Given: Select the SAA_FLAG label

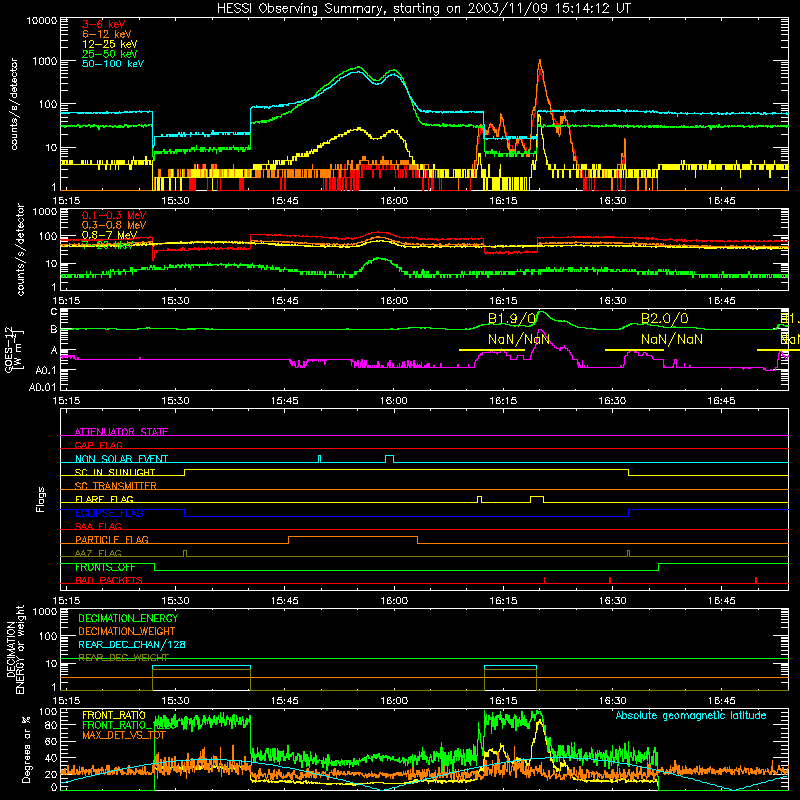Looking at the screenshot, I should click(98, 526).
